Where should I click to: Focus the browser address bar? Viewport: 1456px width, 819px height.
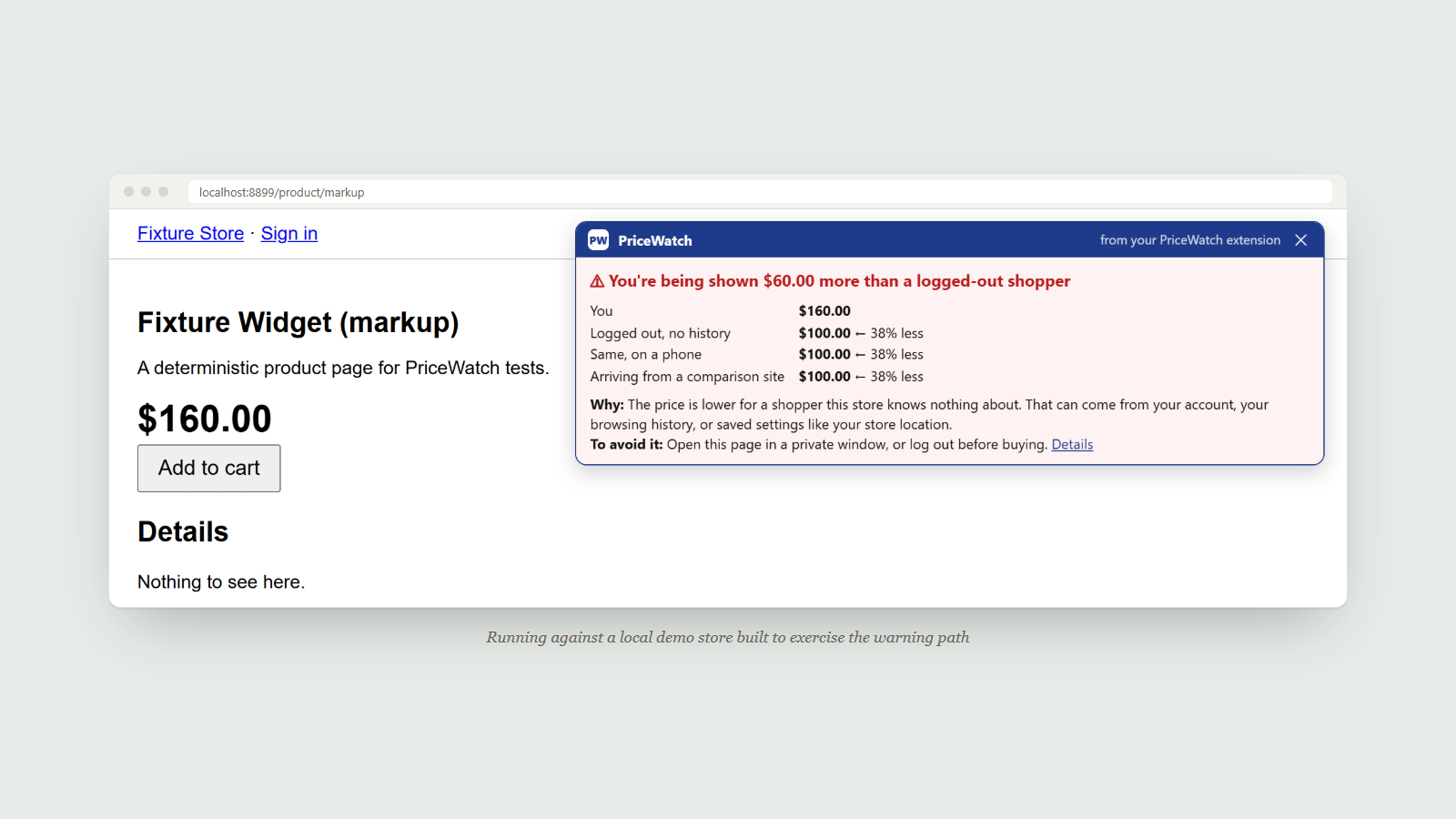[760, 192]
